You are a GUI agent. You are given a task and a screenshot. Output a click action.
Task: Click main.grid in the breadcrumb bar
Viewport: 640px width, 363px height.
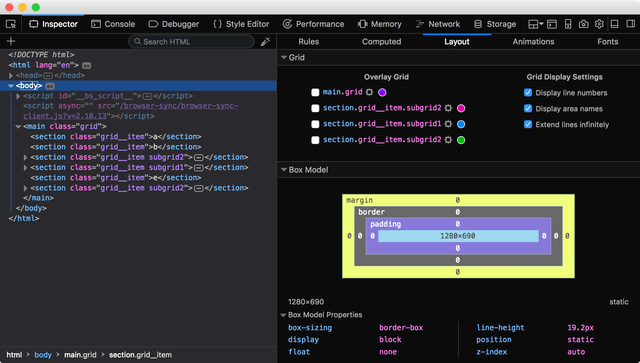80,355
